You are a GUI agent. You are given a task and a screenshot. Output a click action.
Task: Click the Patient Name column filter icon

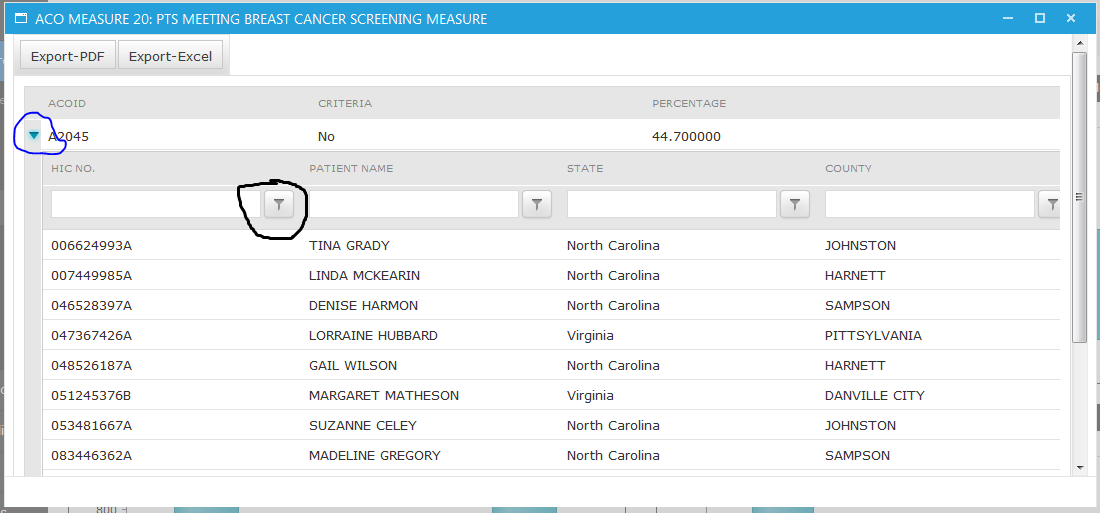tap(537, 204)
